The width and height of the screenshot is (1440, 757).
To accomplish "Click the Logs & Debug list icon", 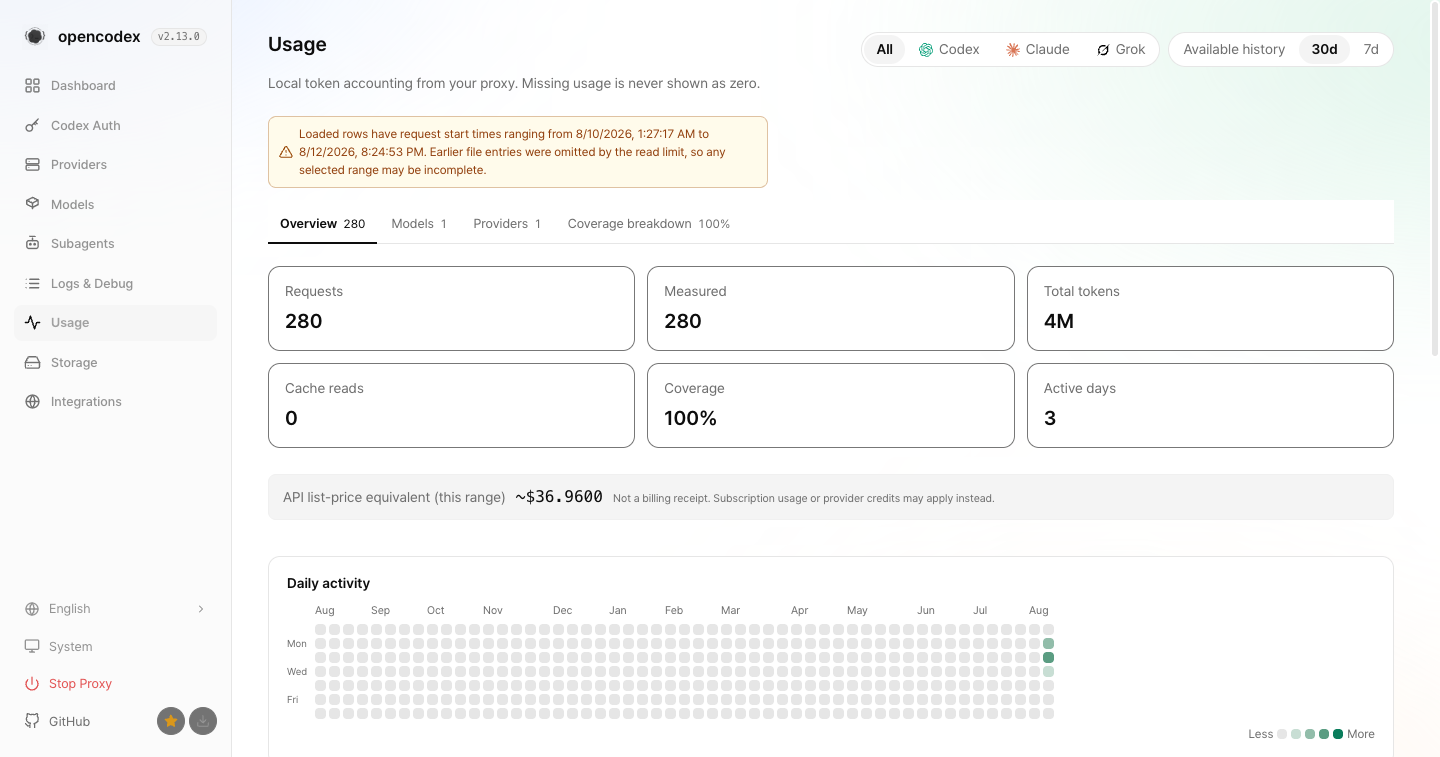I will tap(32, 284).
